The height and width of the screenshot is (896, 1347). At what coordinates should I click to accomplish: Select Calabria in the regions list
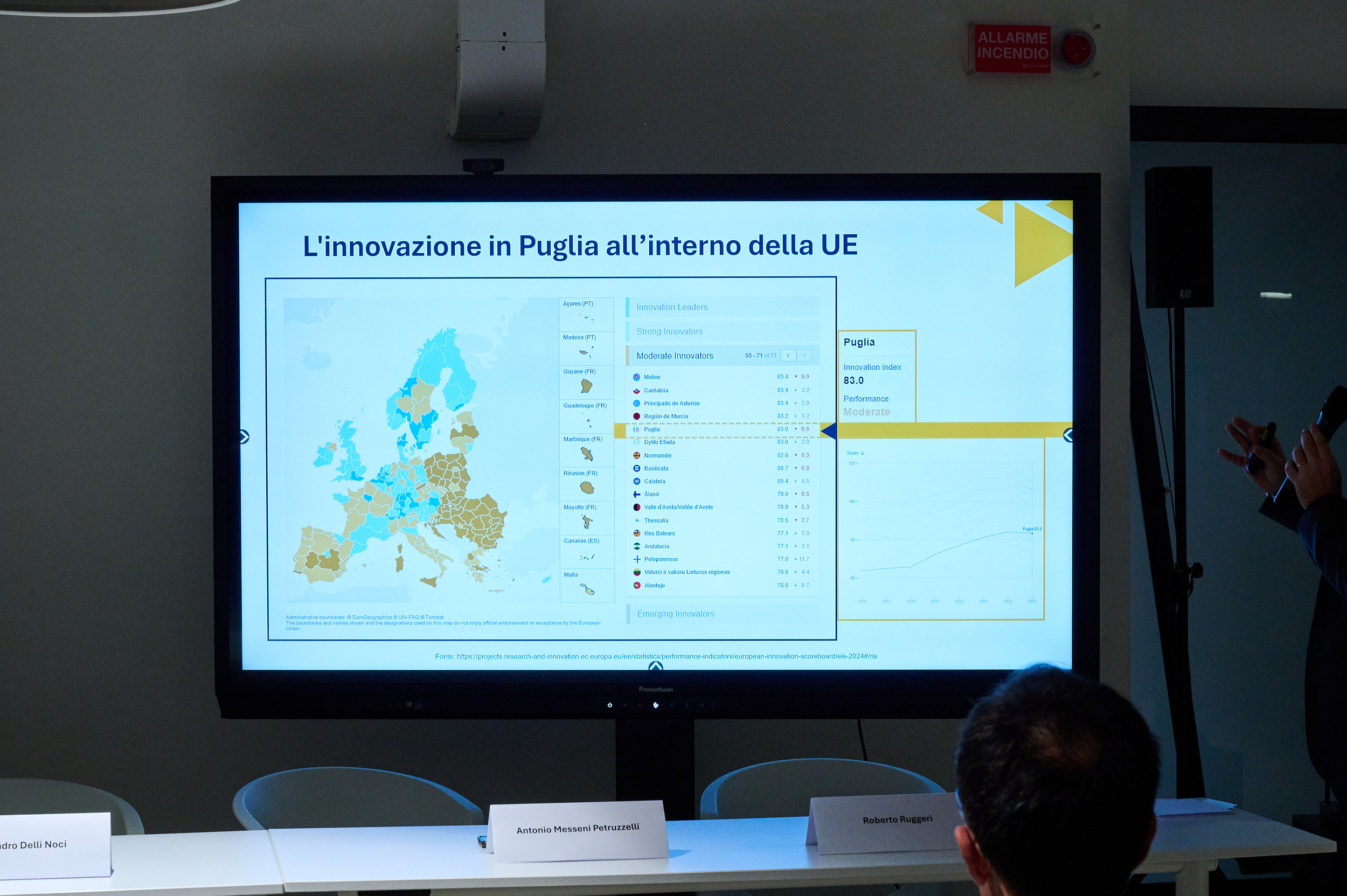coord(654,482)
